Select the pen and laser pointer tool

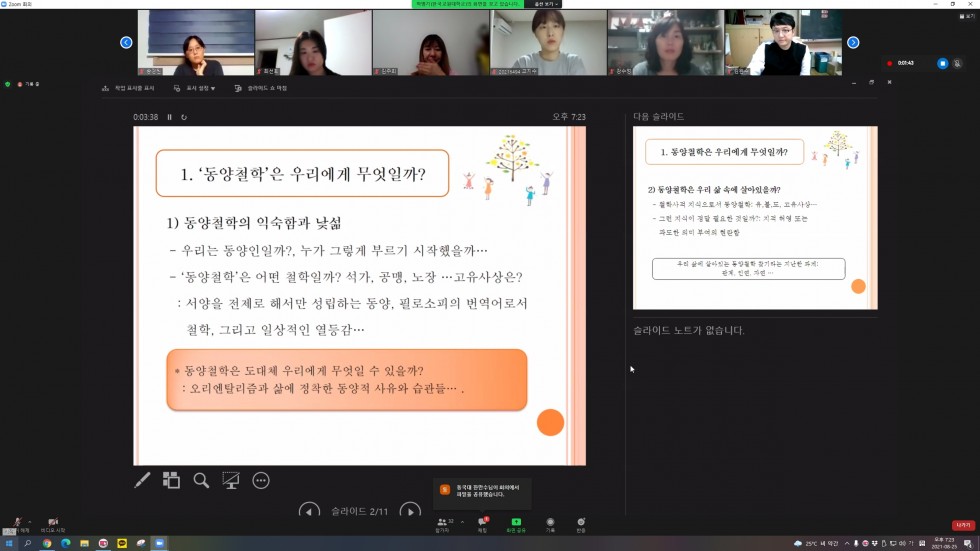(142, 481)
